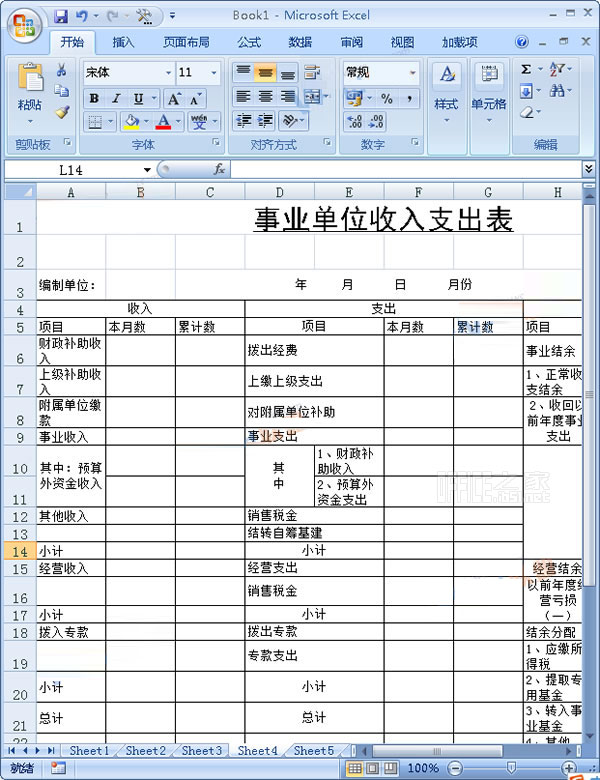Toggle center horizontal alignment
The image size is (600, 780).
point(265,97)
